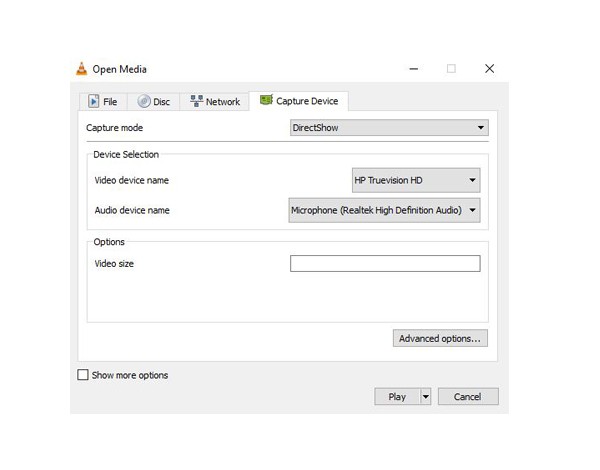Expand the Video device name dropdown
Screen dimensions: 600x470
[416, 181]
